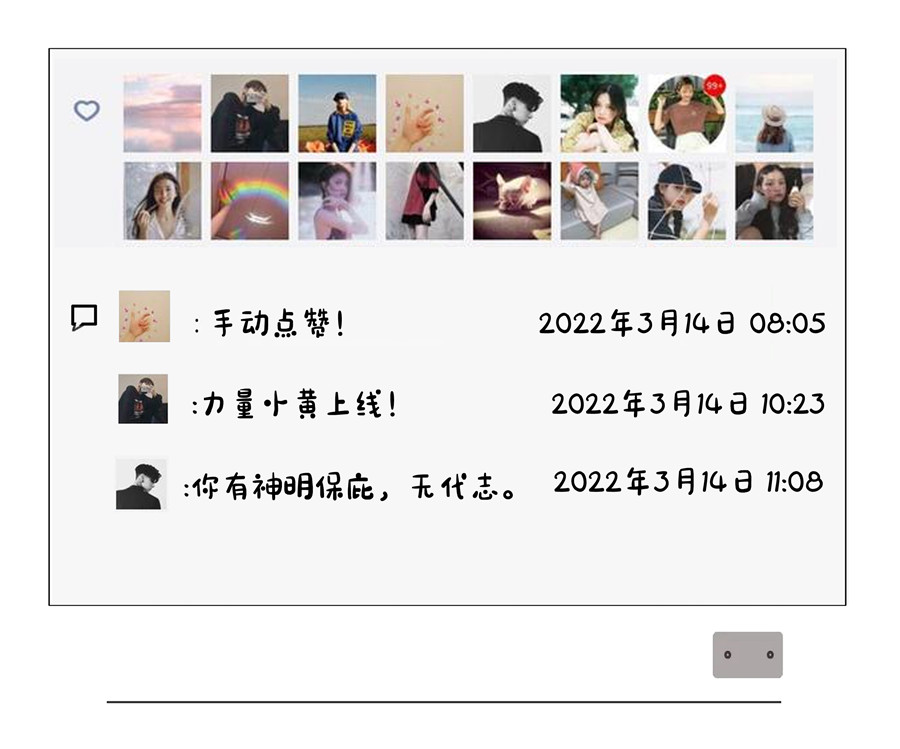Click the commenter avatar beside 手动点赞
This screenshot has height=749, width=900.
[x=144, y=316]
